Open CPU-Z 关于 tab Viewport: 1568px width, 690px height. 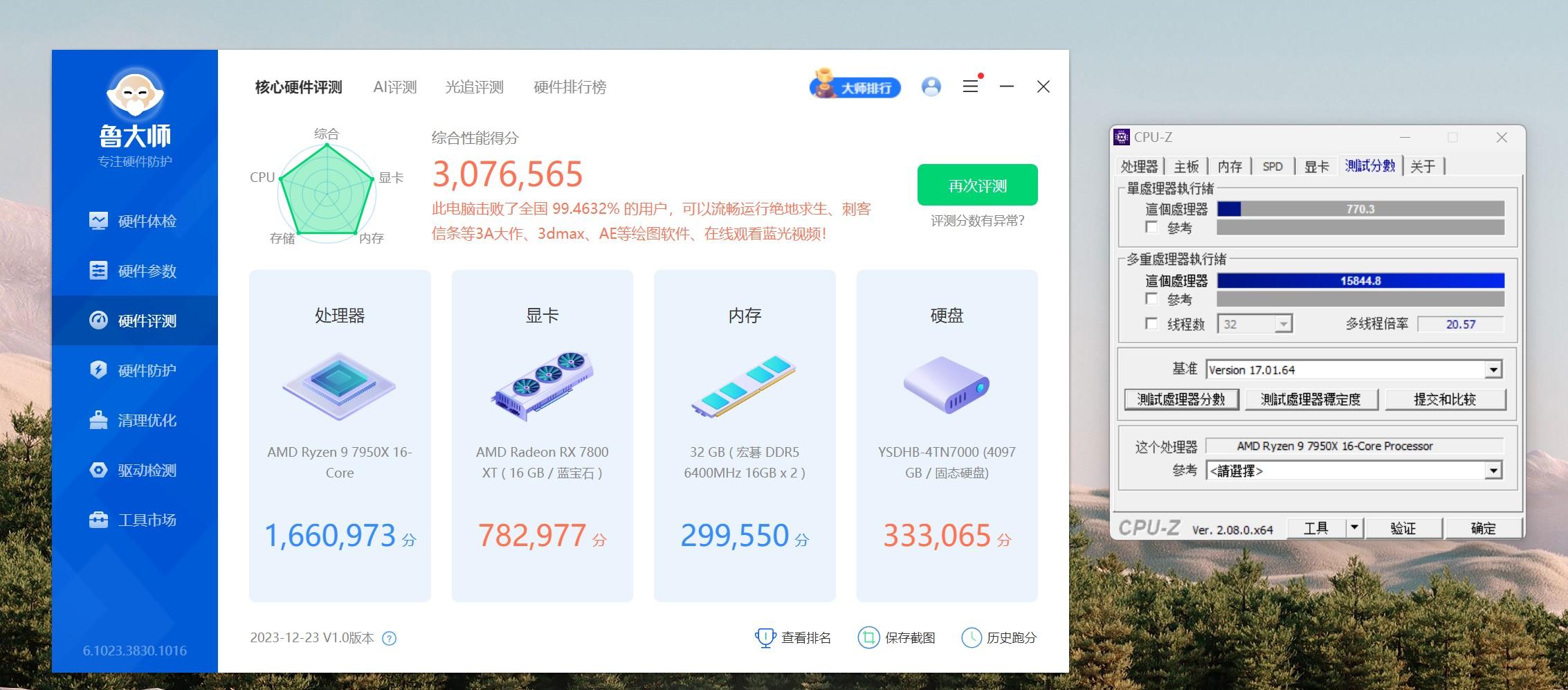click(x=1423, y=166)
